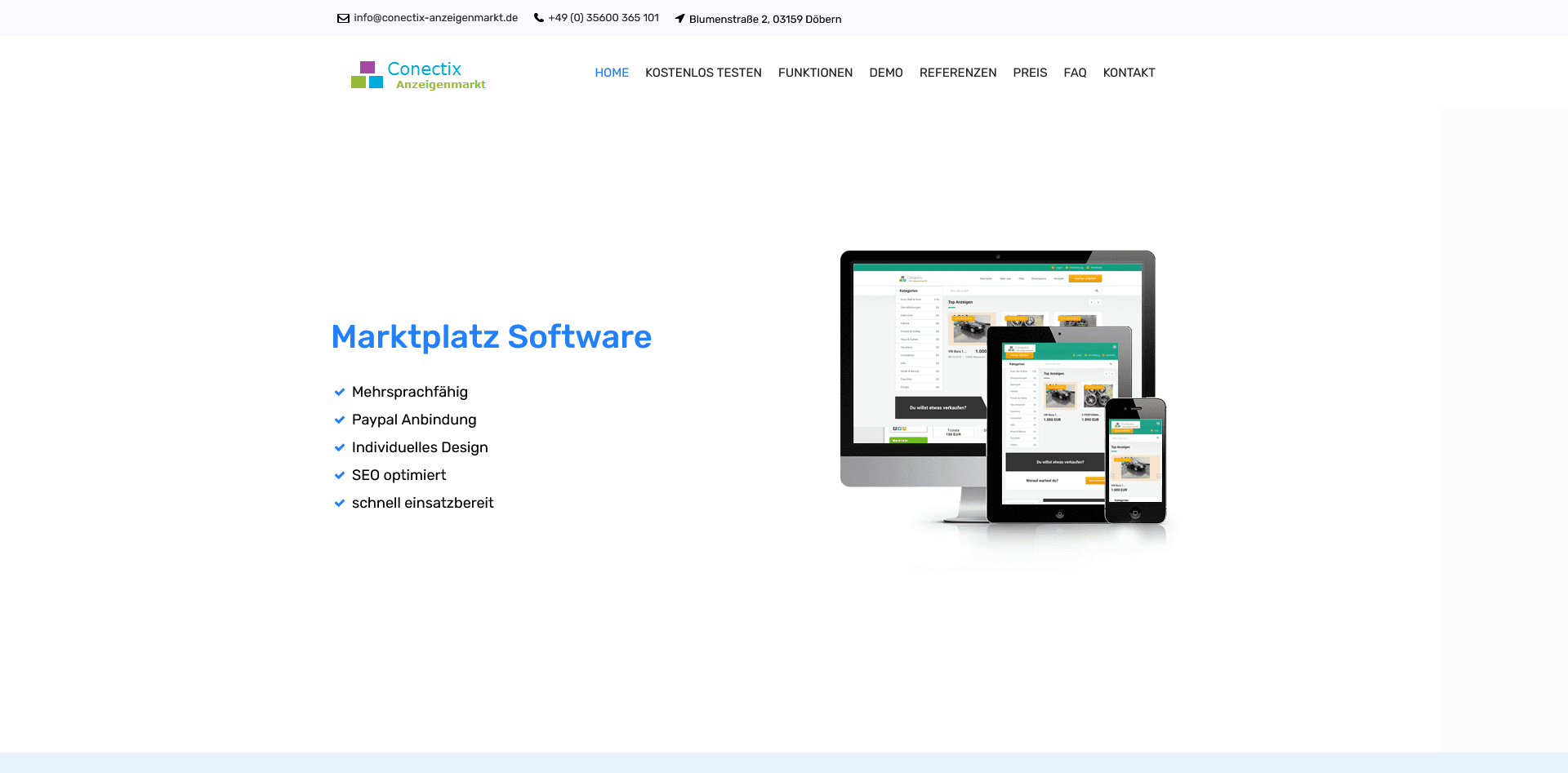Viewport: 1568px width, 773px height.
Task: Click the checkmark beside Paypal Anbindung
Action: pyautogui.click(x=340, y=420)
